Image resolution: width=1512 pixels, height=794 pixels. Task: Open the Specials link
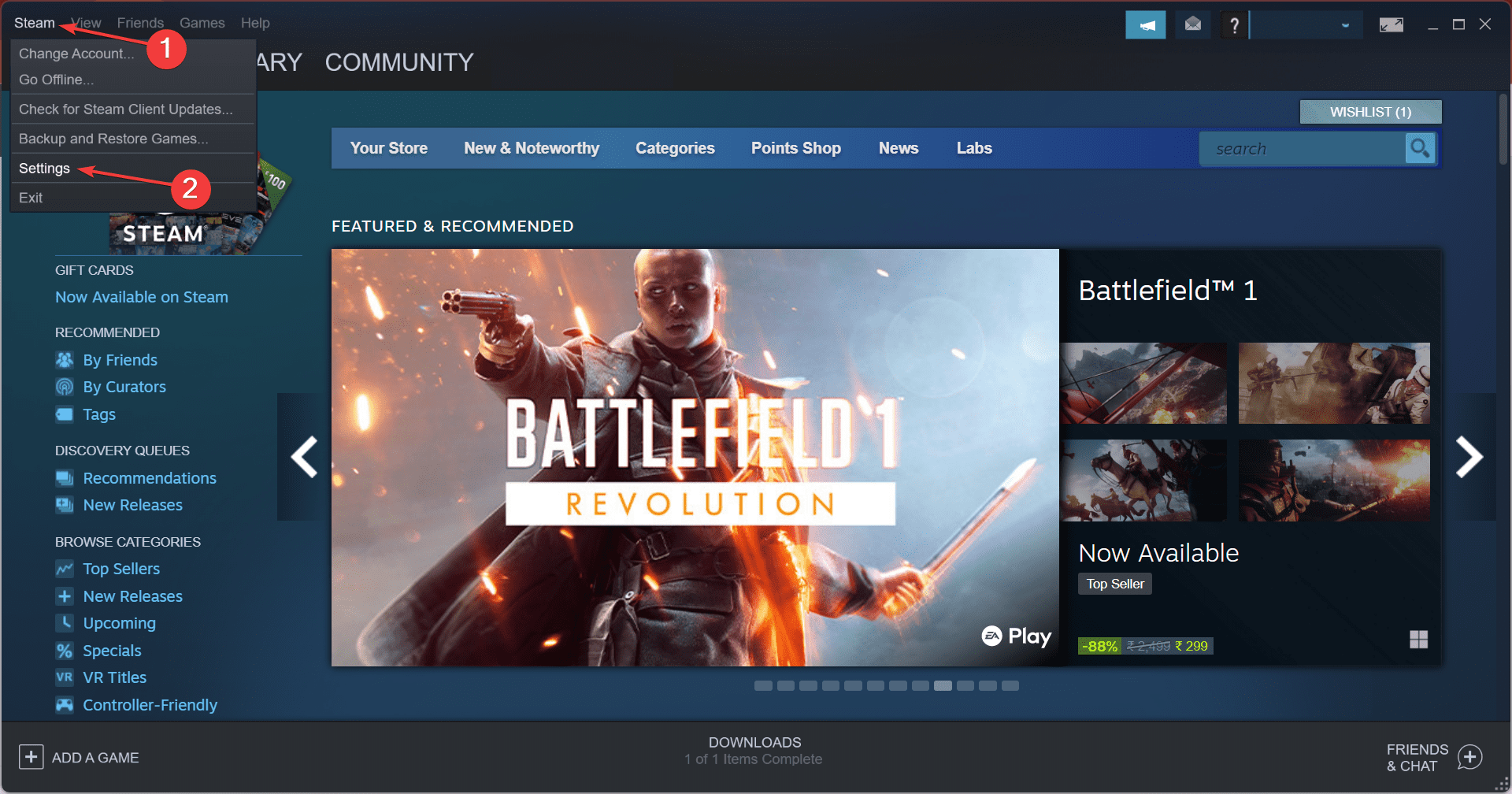[112, 651]
